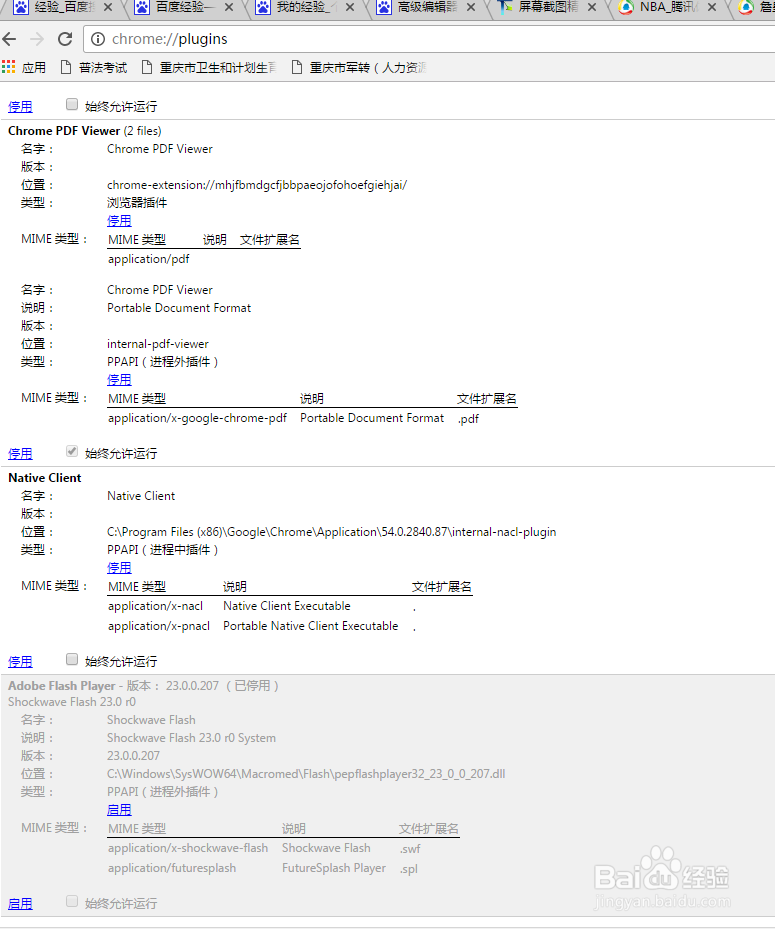Disable the internal-nacl-plugin file
The height and width of the screenshot is (929, 775).
point(119,568)
